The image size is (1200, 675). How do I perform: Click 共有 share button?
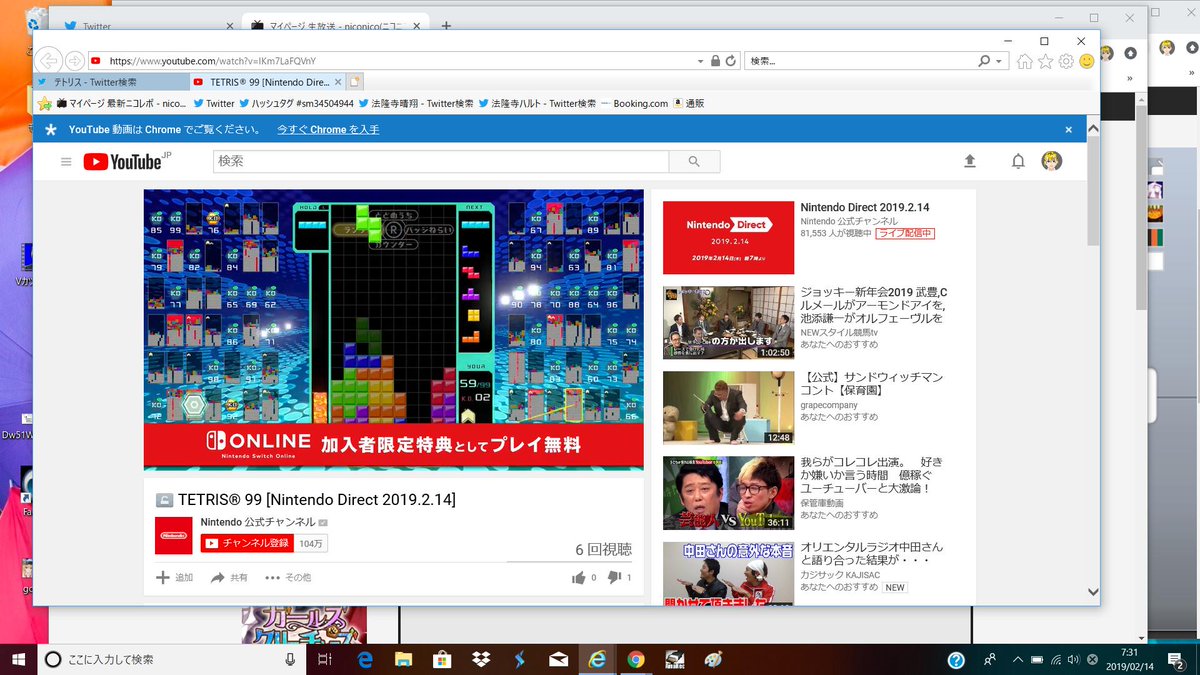coord(229,578)
